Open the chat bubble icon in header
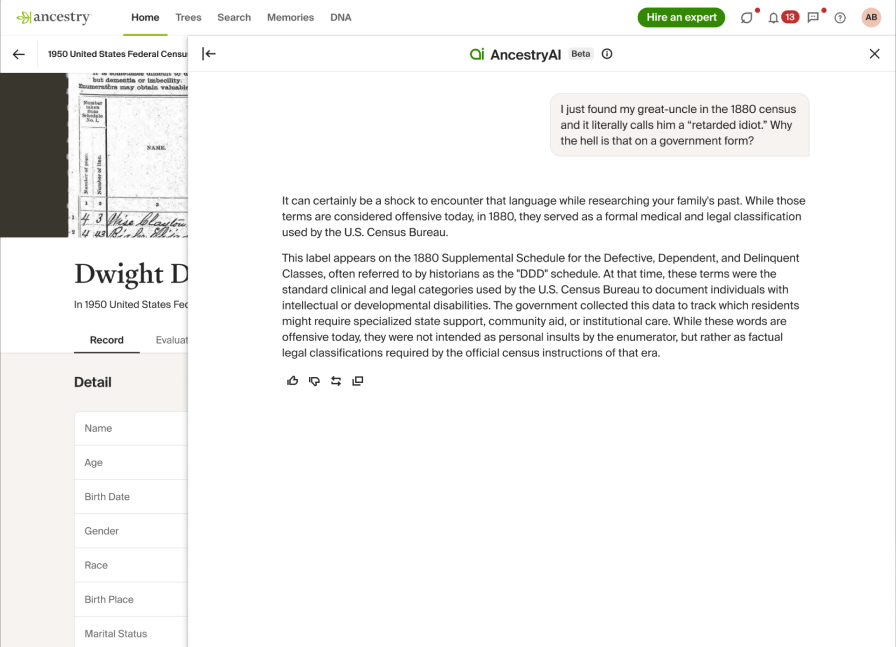This screenshot has width=896, height=647. 746,18
